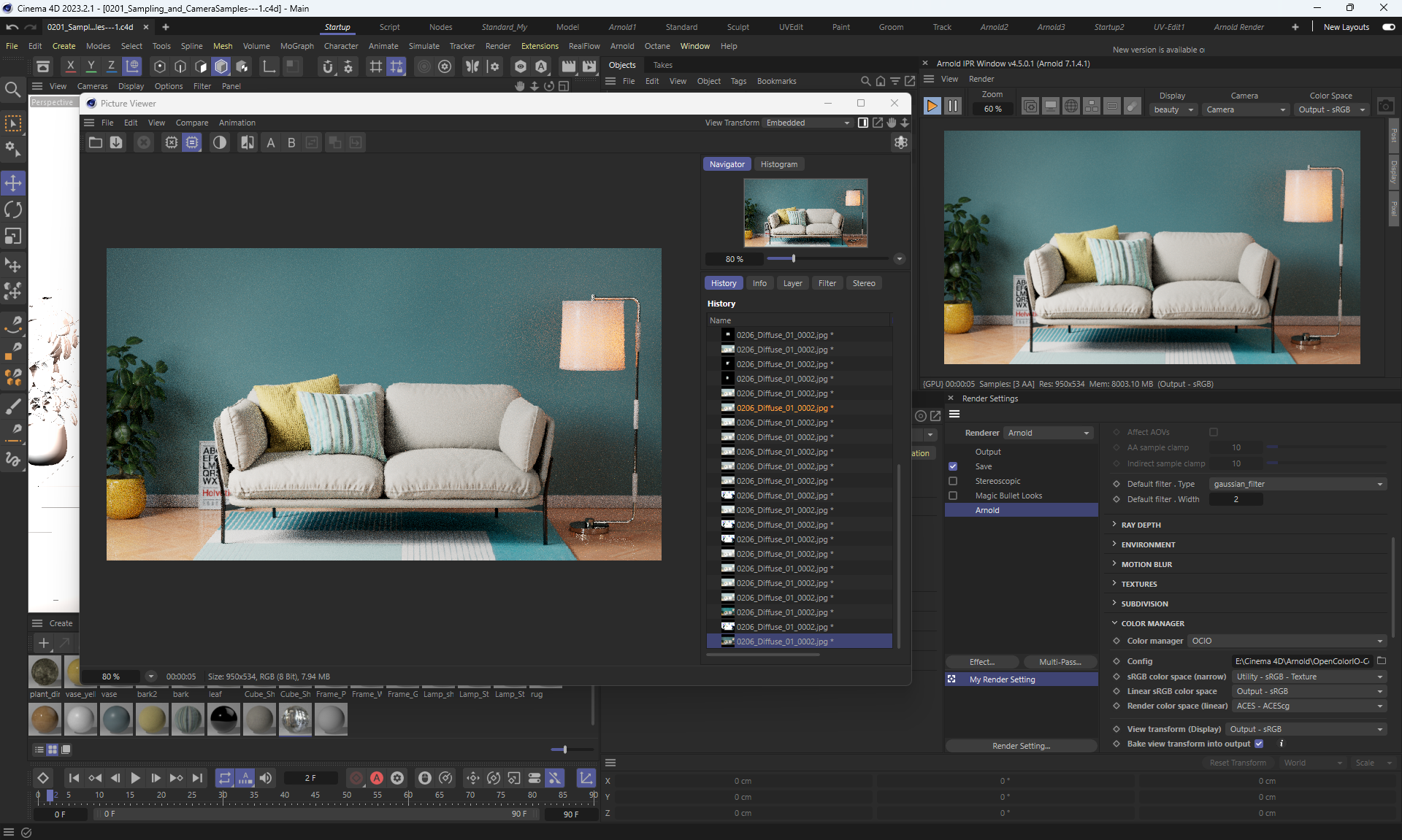Click the Open folder icon in Picture Viewer
Viewport: 1402px width, 840px height.
pos(96,143)
